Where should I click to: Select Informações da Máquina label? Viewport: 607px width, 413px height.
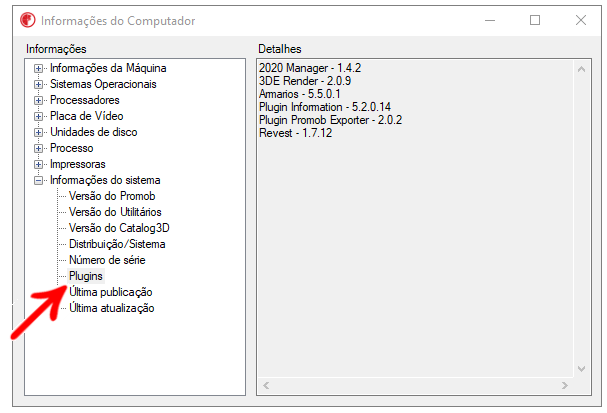(x=108, y=68)
